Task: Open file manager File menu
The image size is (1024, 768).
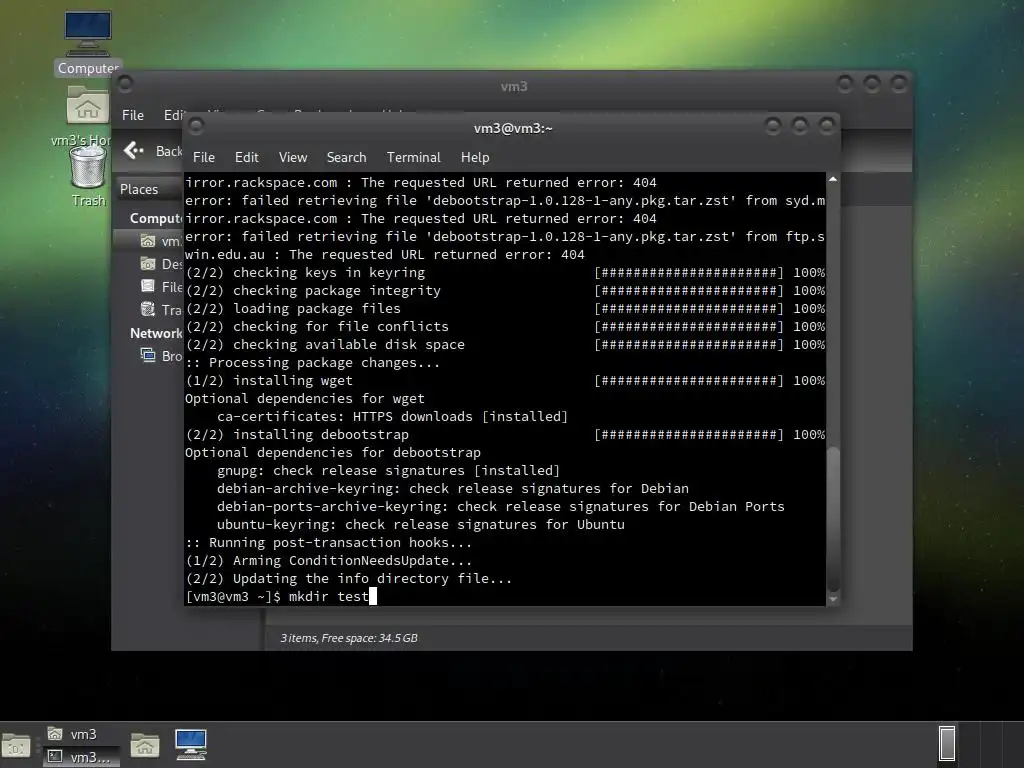Action: [133, 115]
